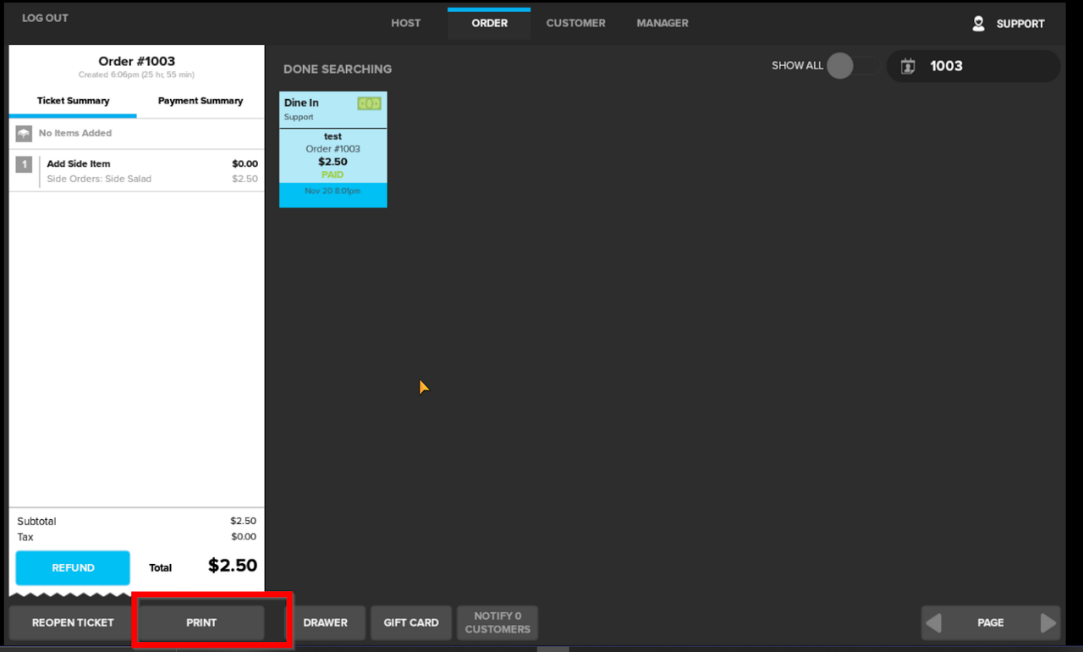Go to next page with right arrow
Viewport: 1083px width, 652px height.
[x=1048, y=623]
